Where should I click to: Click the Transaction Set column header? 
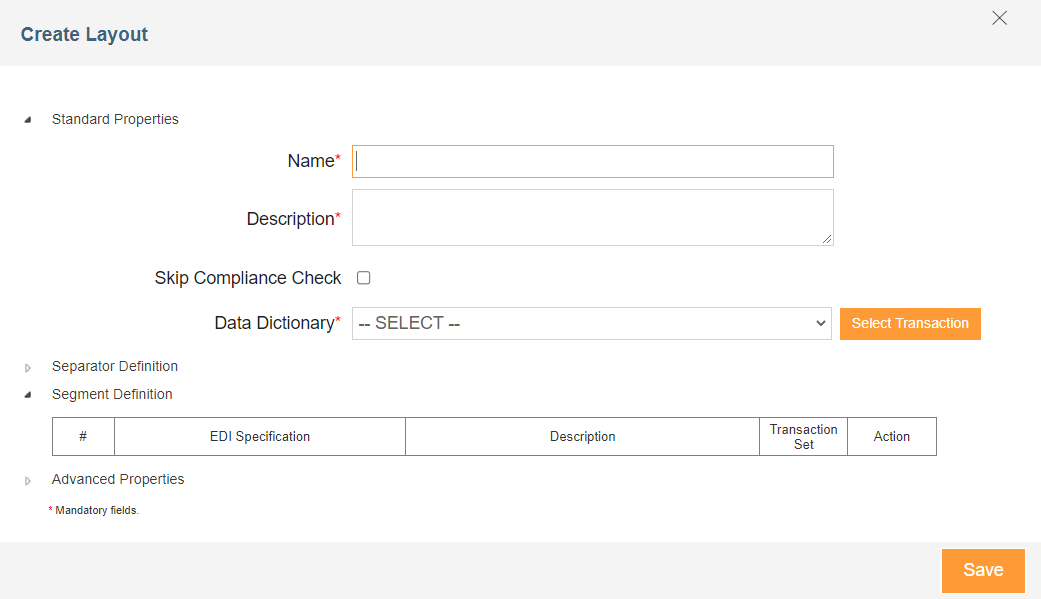coord(803,436)
